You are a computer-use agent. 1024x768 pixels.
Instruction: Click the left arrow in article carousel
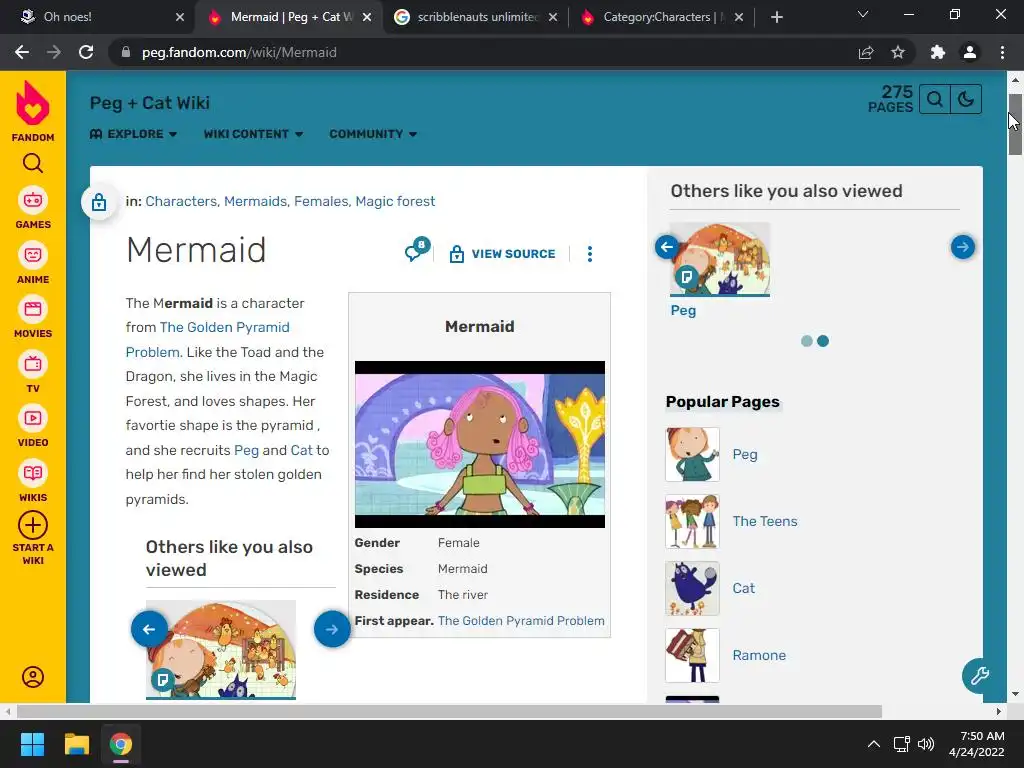pyautogui.click(x=149, y=629)
